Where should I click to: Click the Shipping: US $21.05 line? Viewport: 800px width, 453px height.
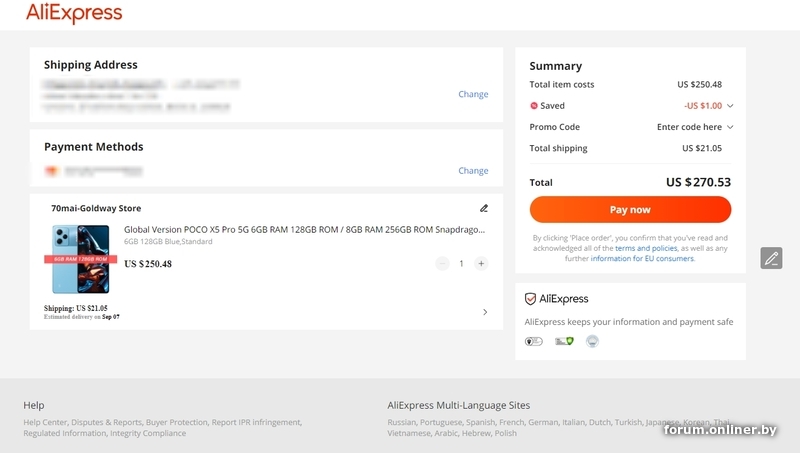[76, 308]
